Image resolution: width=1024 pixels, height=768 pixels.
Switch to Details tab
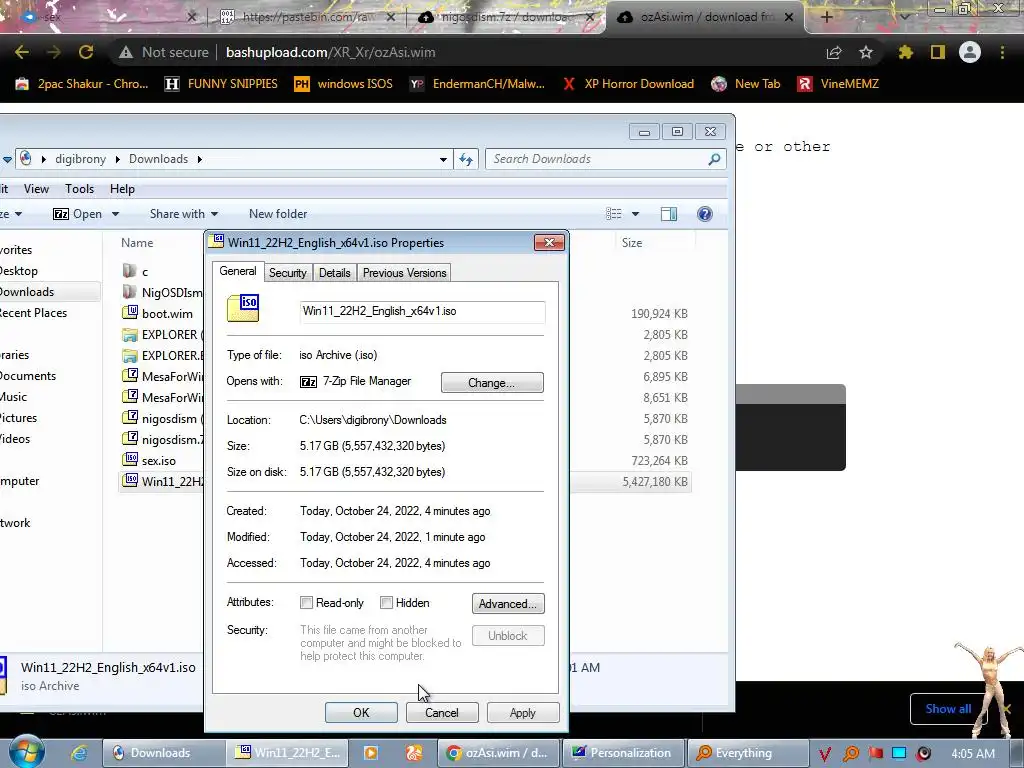[334, 273]
